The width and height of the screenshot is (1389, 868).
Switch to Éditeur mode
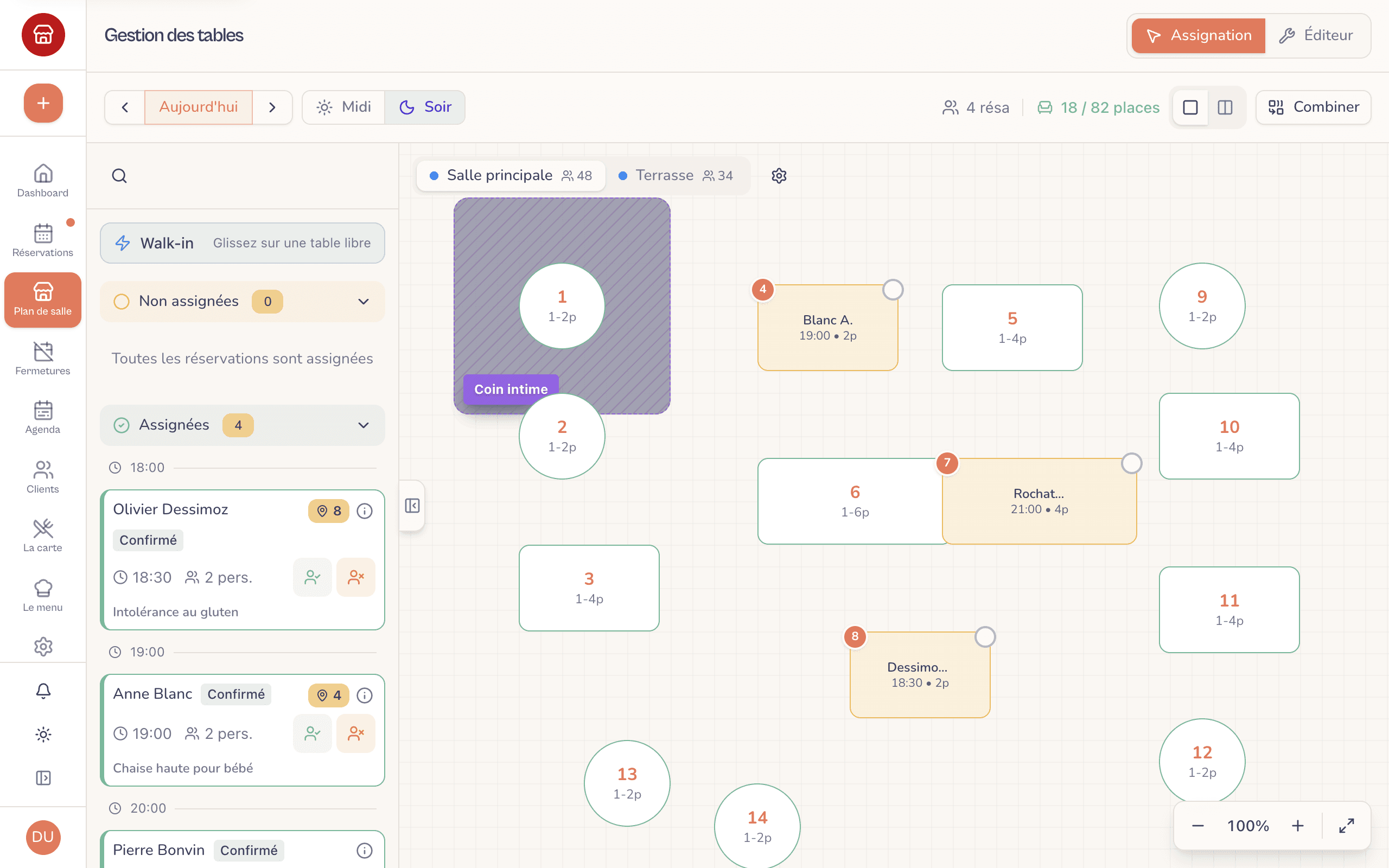(x=1317, y=36)
